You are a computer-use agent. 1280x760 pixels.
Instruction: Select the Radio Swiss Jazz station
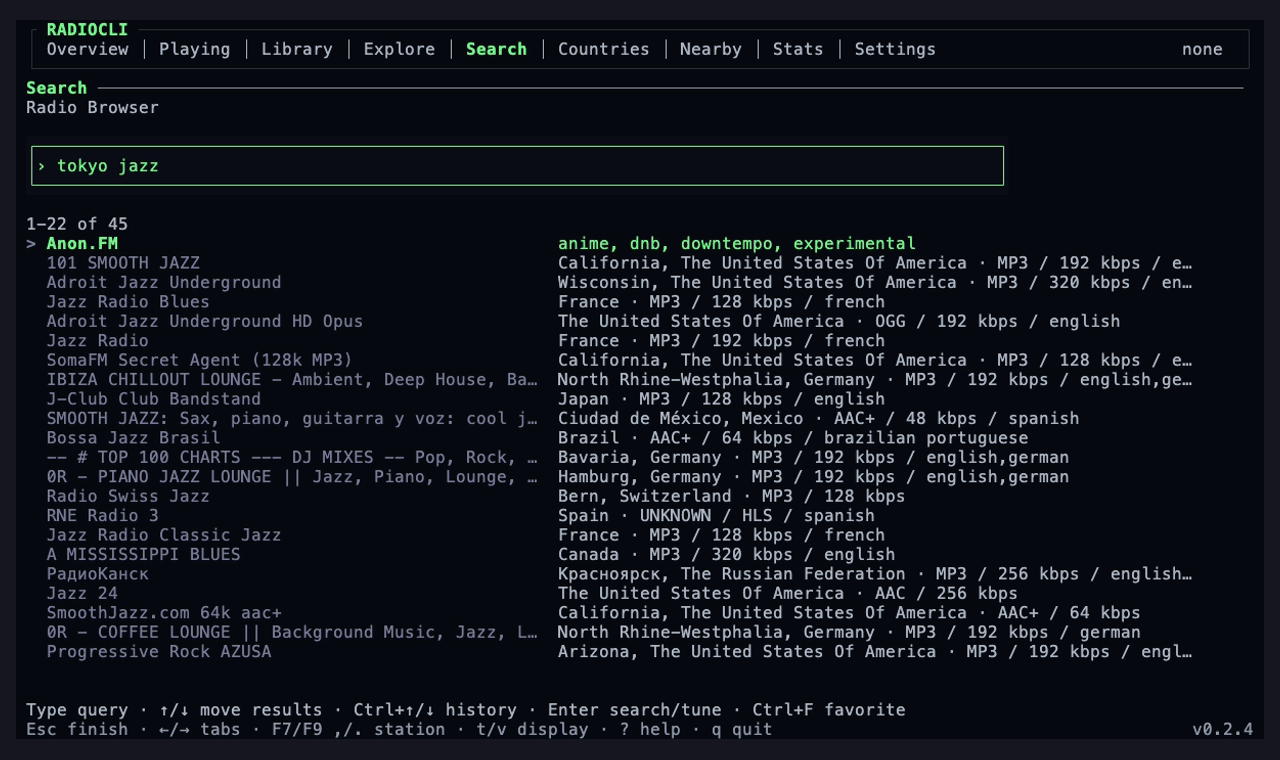tap(128, 496)
